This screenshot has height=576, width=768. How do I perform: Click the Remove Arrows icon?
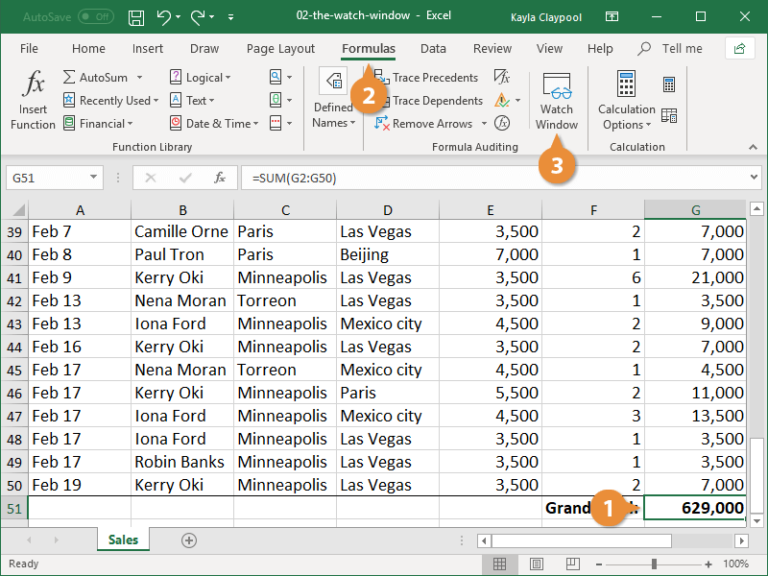point(382,123)
